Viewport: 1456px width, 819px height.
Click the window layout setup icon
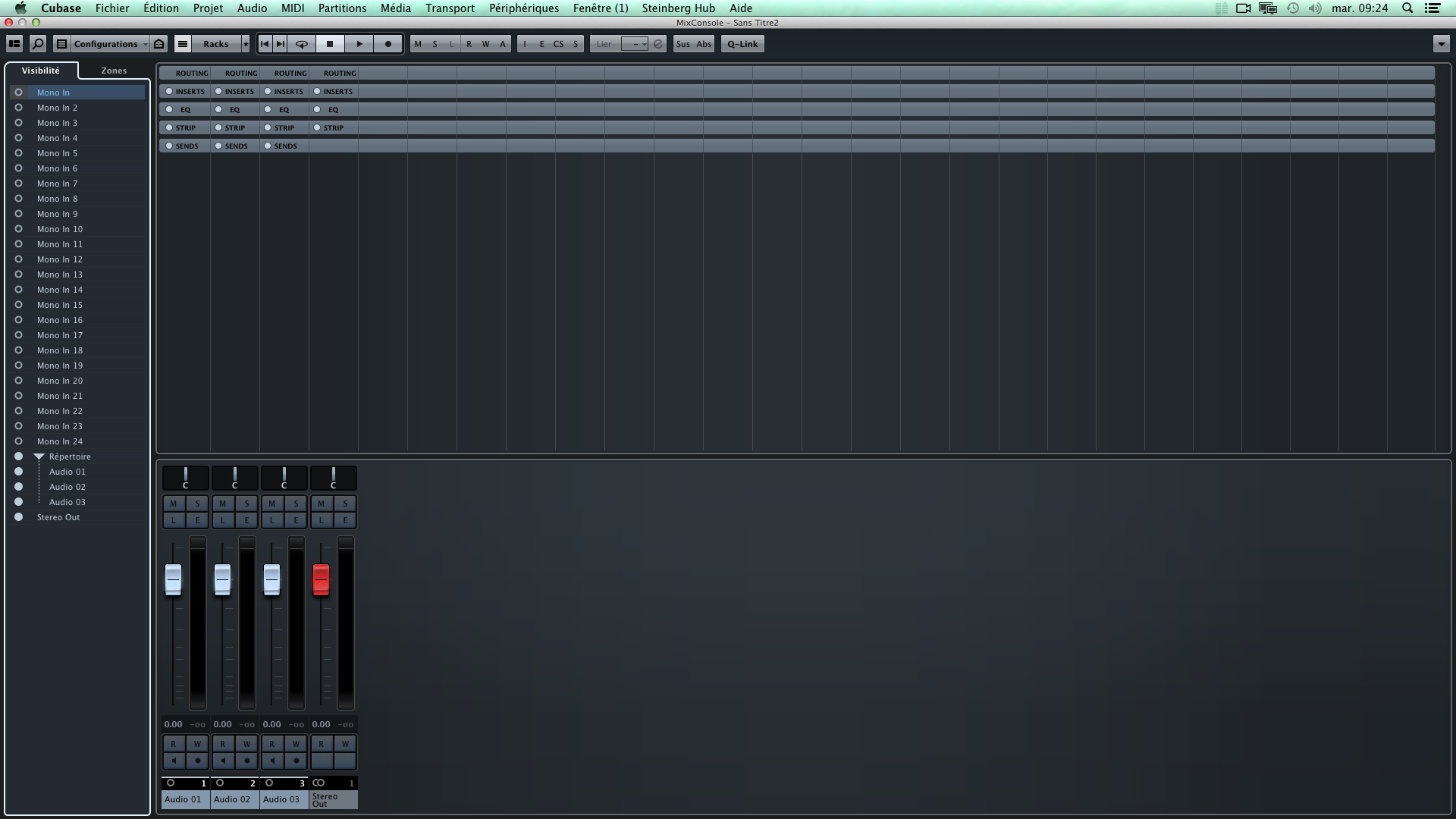coord(14,44)
